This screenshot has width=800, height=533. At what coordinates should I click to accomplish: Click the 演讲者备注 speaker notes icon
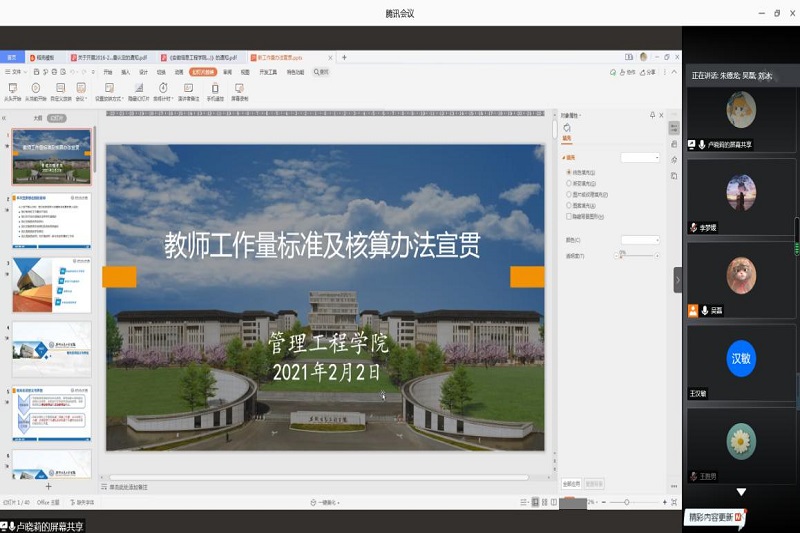[187, 89]
